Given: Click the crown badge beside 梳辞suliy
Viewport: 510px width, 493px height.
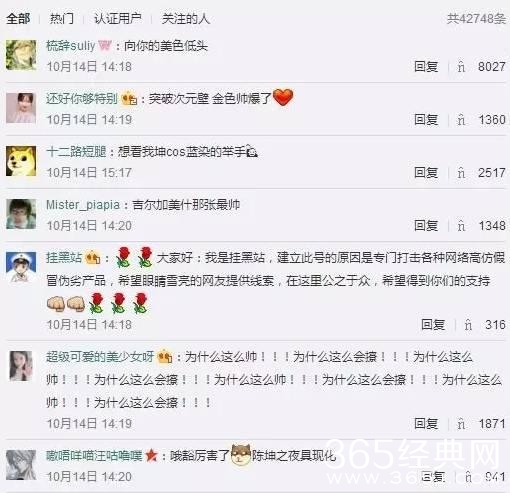Looking at the screenshot, I should coord(105,45).
